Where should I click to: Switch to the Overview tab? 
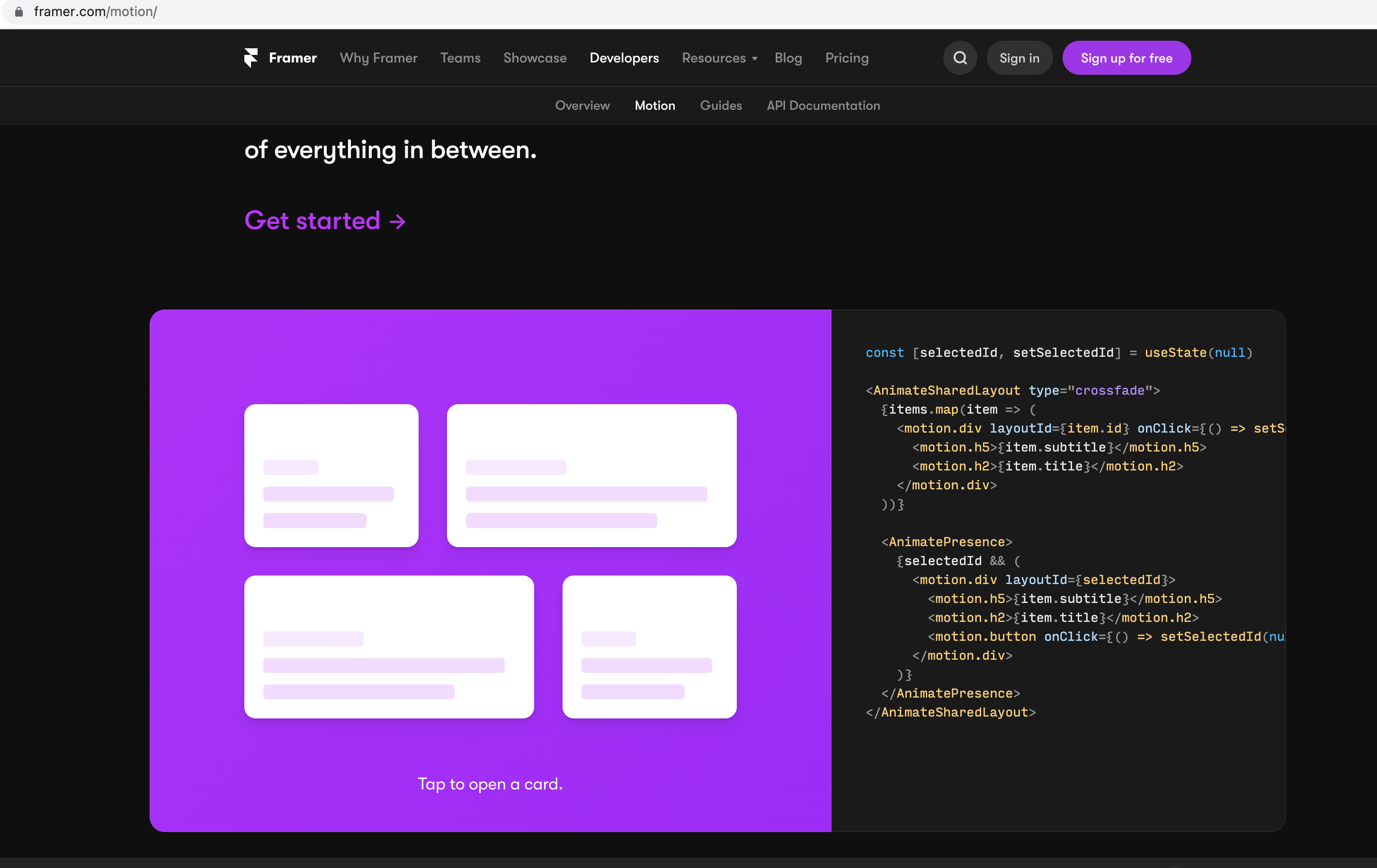[x=582, y=106]
